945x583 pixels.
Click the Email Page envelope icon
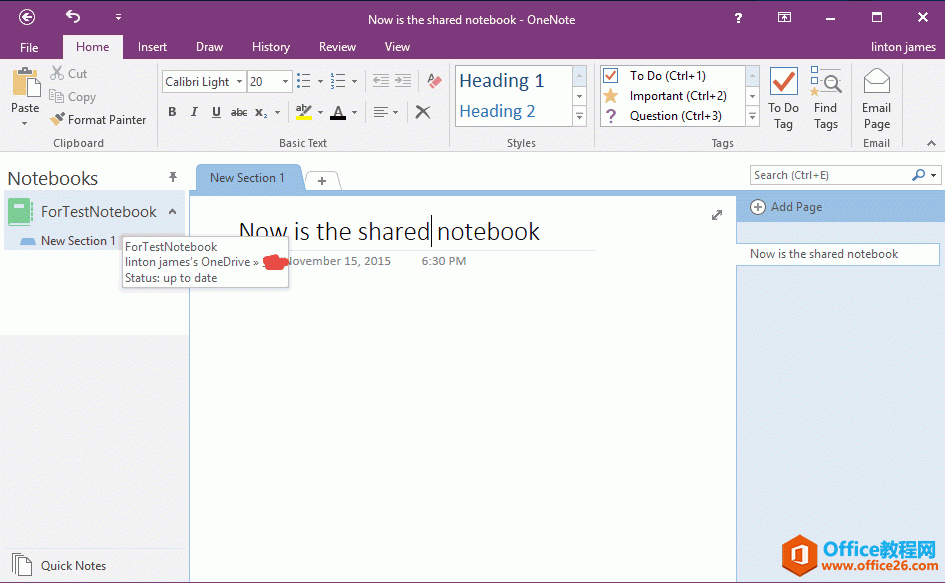pyautogui.click(x=876, y=82)
